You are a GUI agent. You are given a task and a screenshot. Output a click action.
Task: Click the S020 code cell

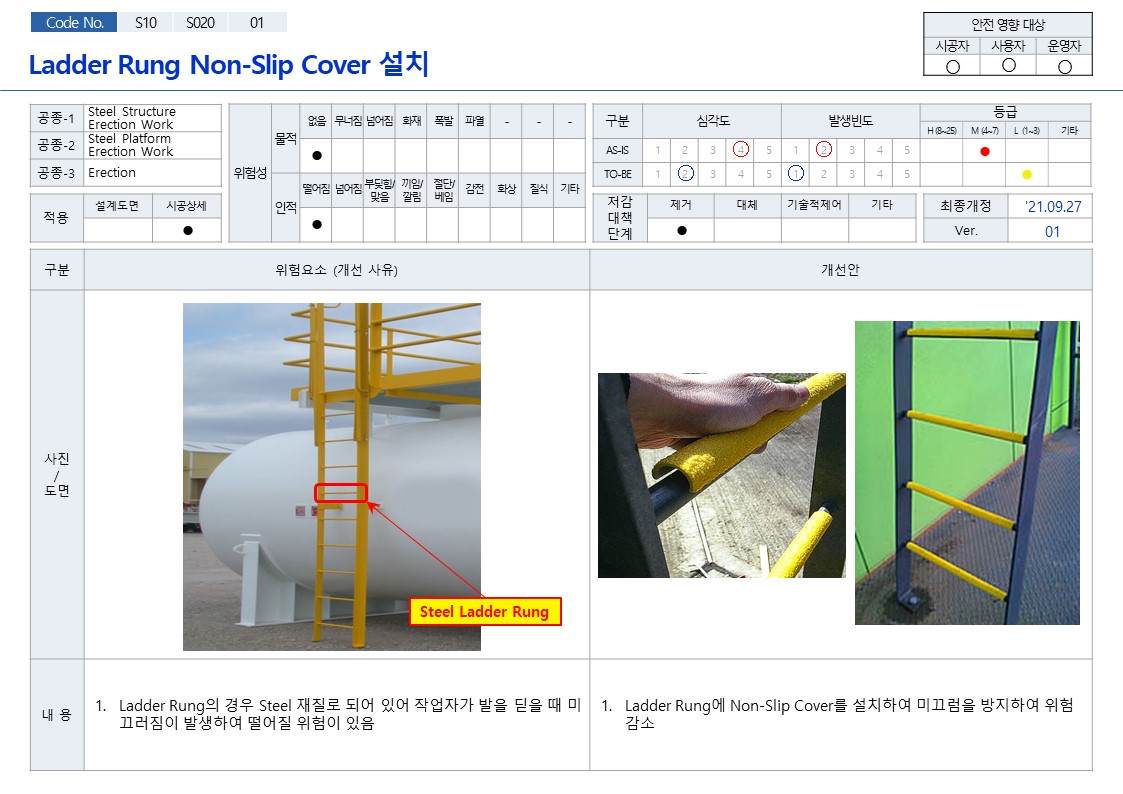201,22
